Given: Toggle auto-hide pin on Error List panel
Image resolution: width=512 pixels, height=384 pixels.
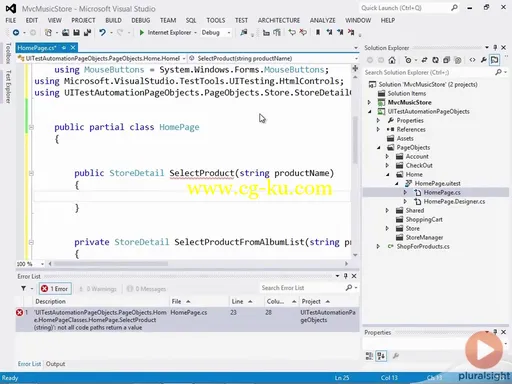Looking at the screenshot, I should [346, 276].
